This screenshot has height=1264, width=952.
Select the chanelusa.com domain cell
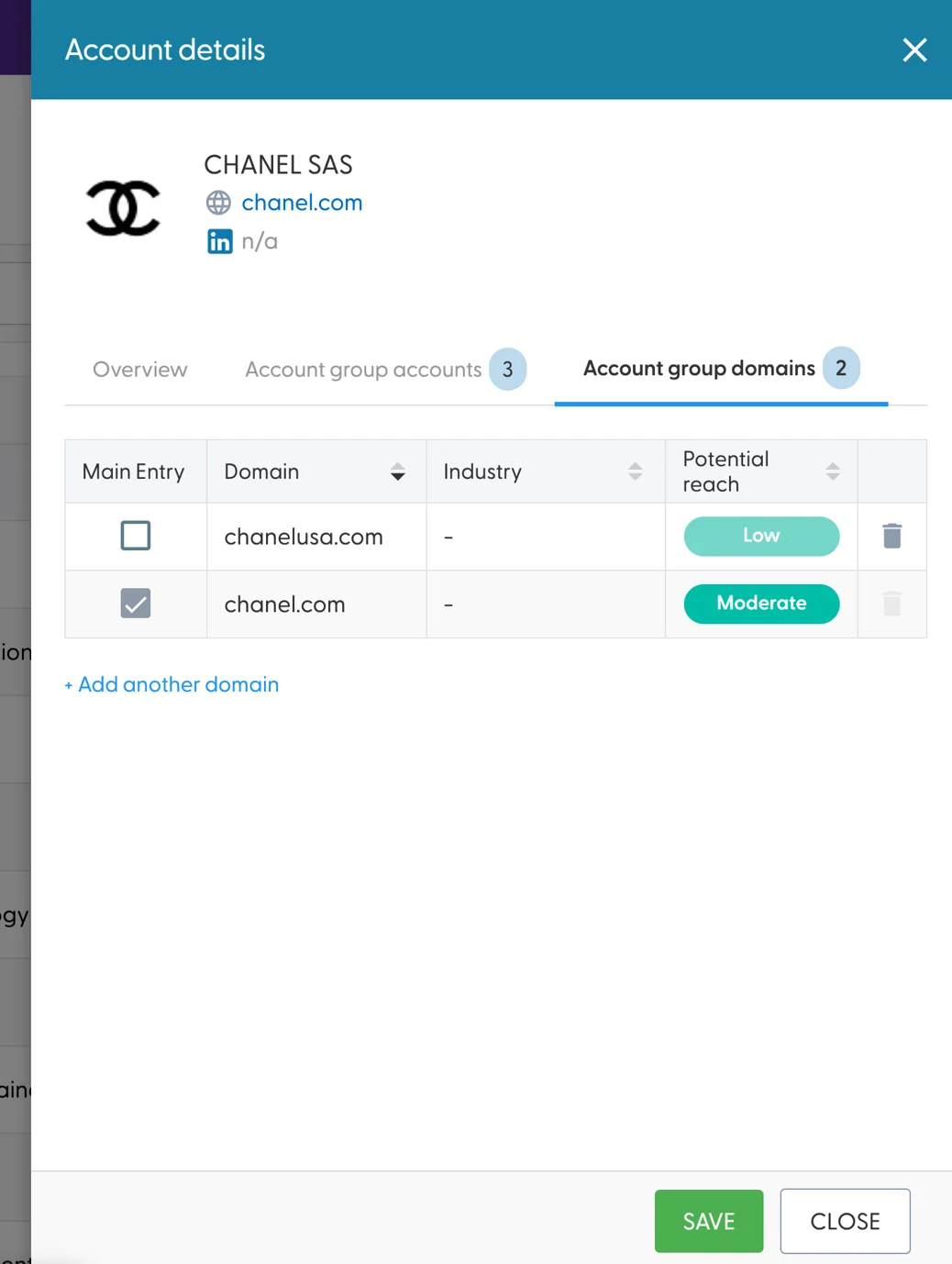(x=316, y=537)
